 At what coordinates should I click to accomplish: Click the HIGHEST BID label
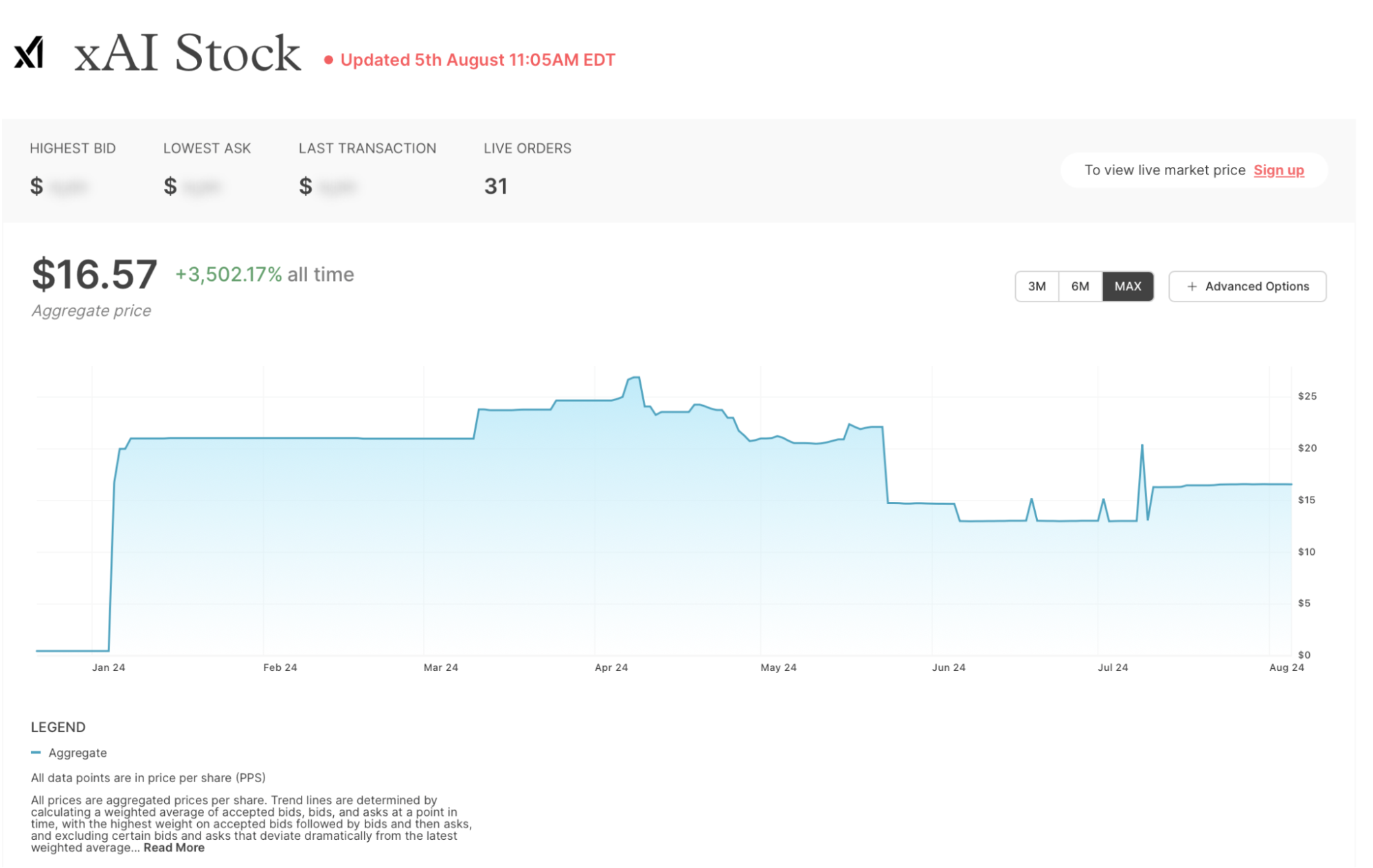click(73, 148)
